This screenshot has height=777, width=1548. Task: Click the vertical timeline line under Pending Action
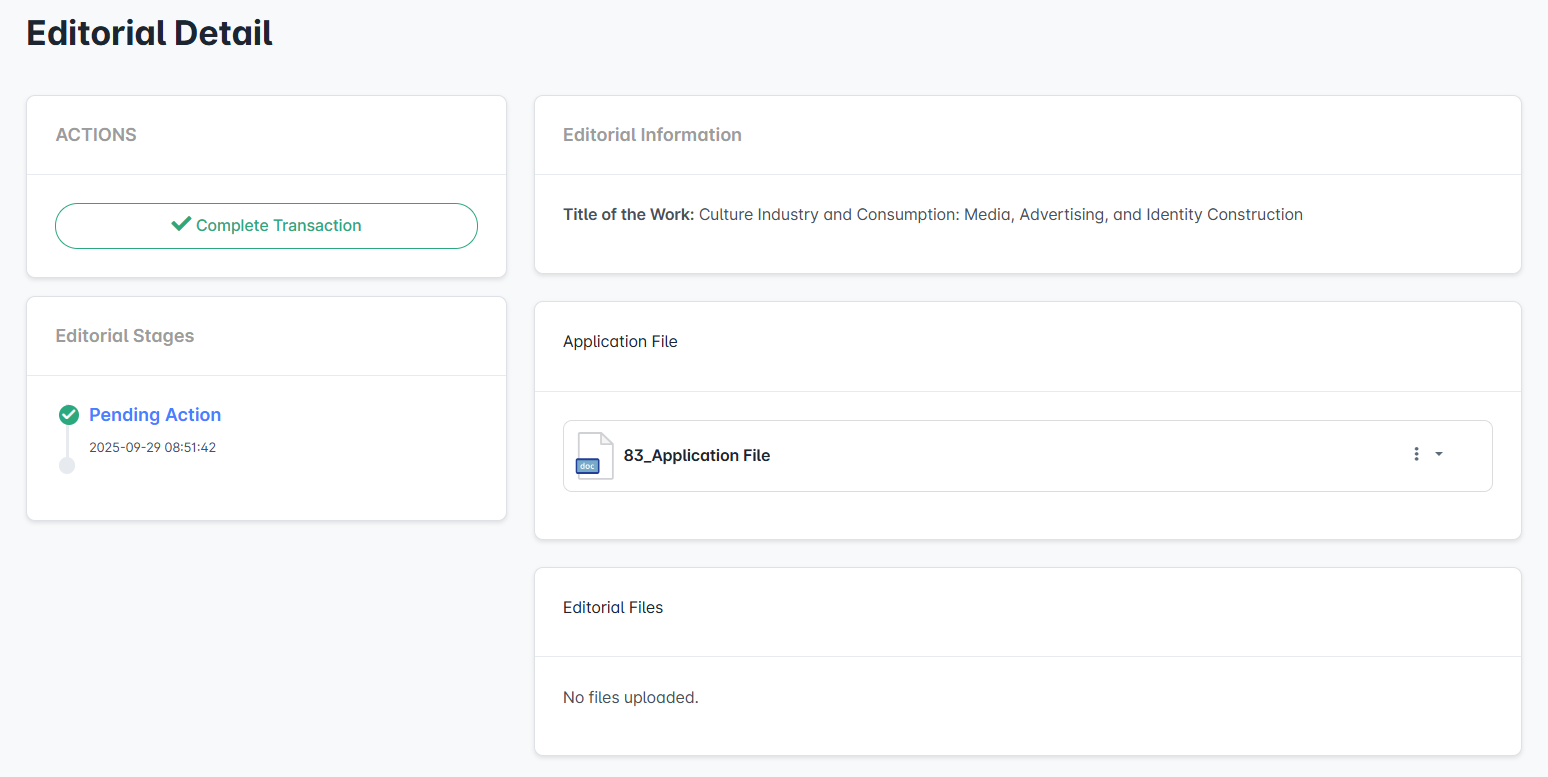68,441
